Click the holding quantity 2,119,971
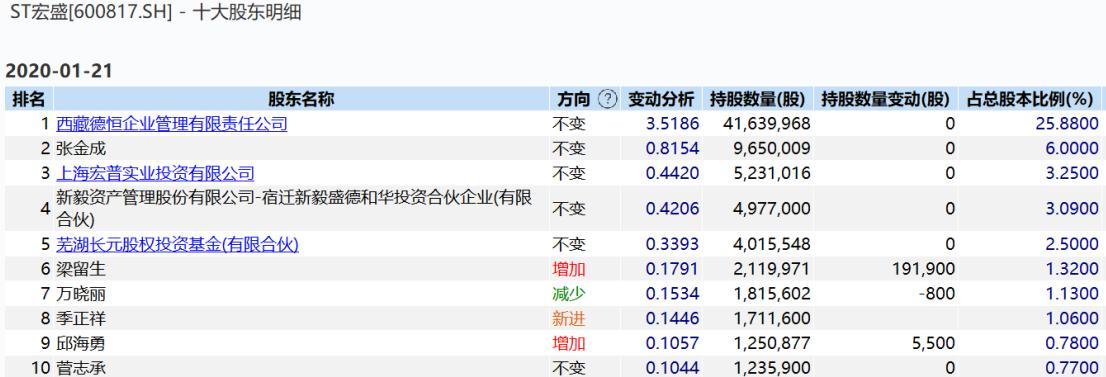 click(772, 270)
